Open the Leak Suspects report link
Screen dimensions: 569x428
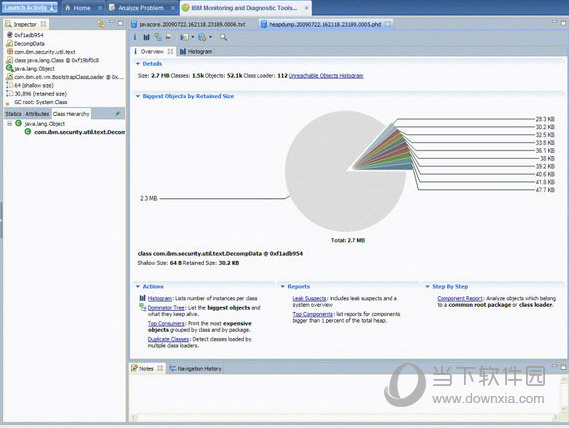(310, 298)
